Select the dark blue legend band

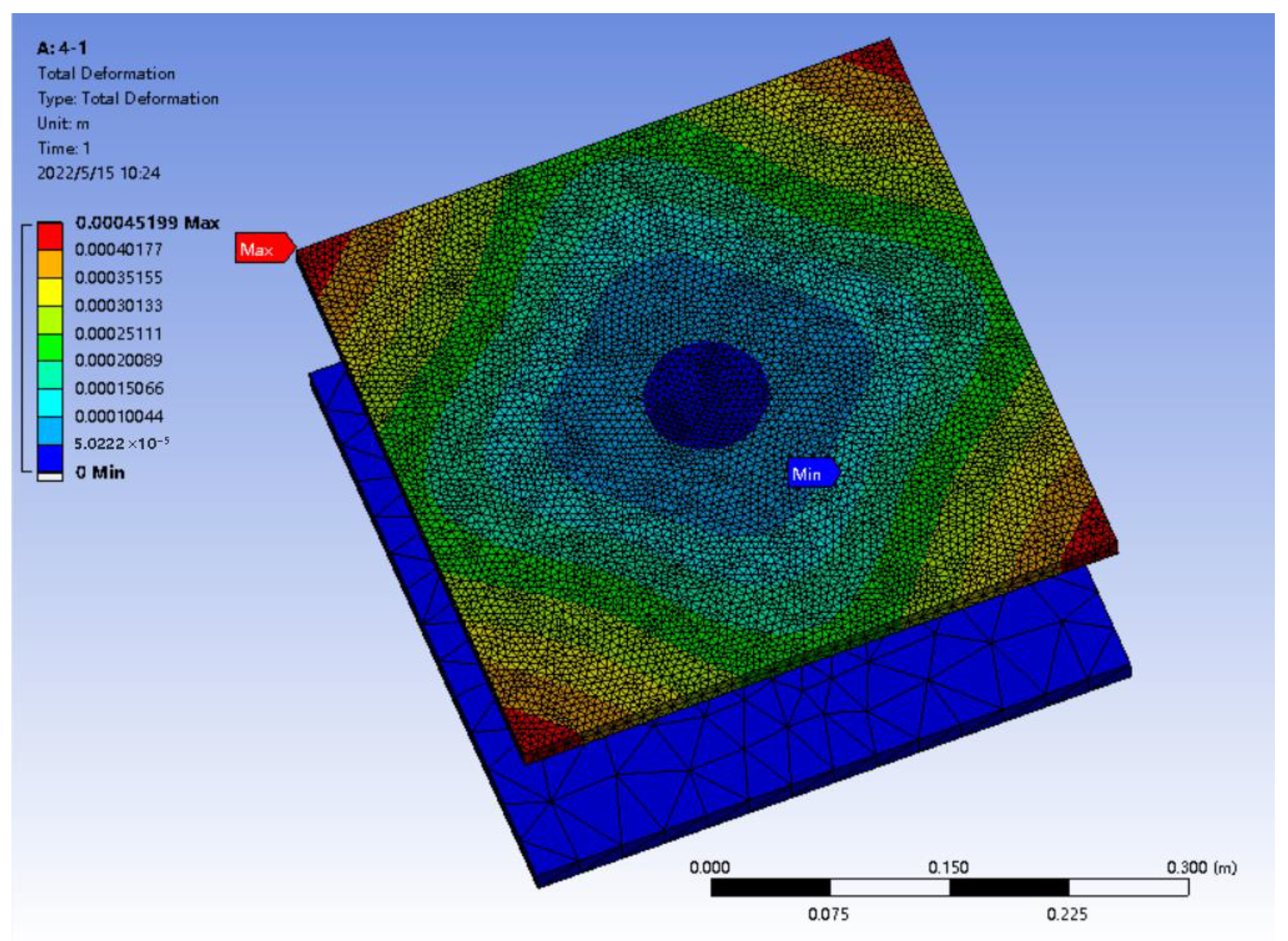[50, 458]
